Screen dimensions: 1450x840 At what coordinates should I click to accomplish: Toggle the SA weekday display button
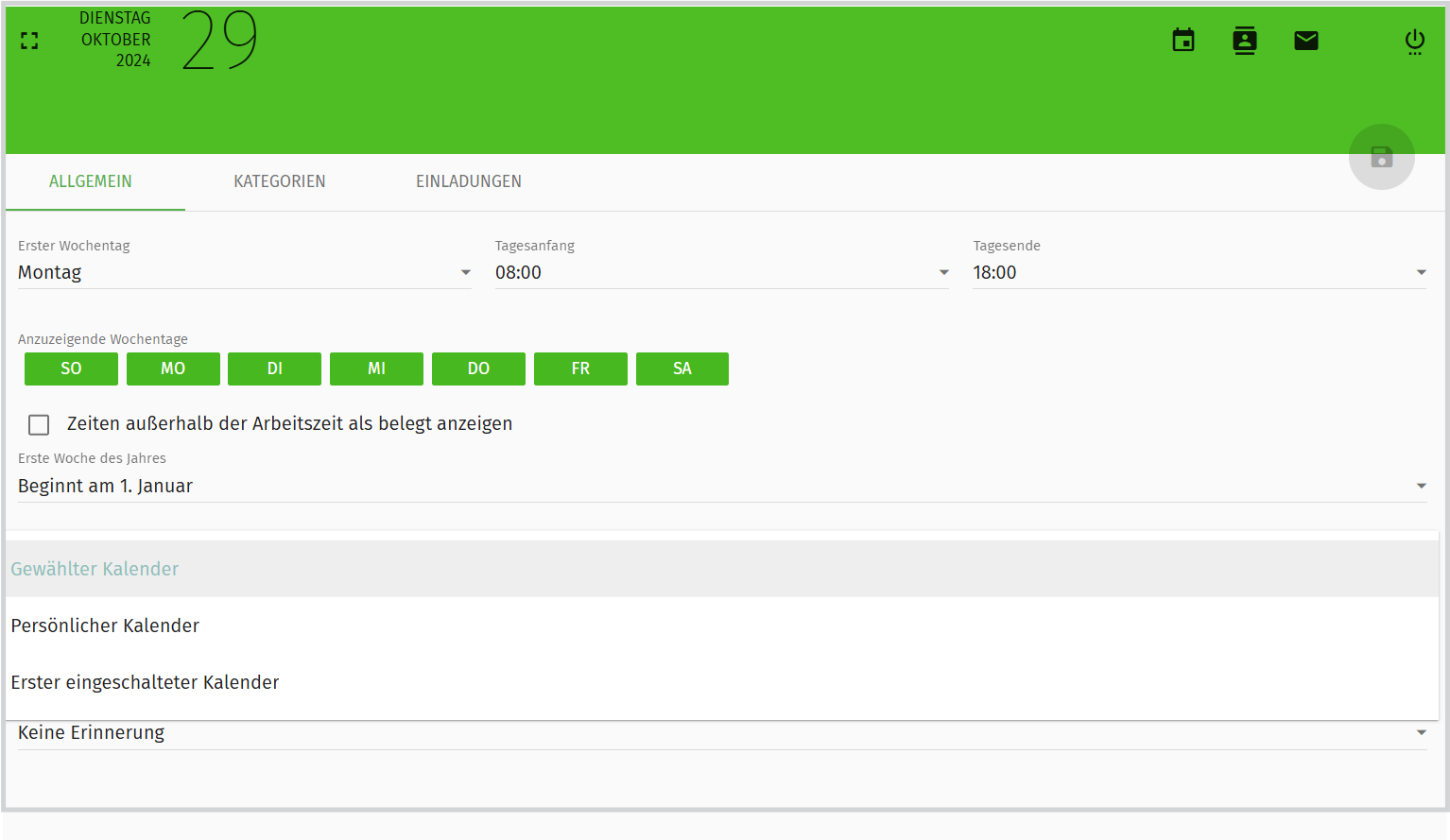coord(682,369)
